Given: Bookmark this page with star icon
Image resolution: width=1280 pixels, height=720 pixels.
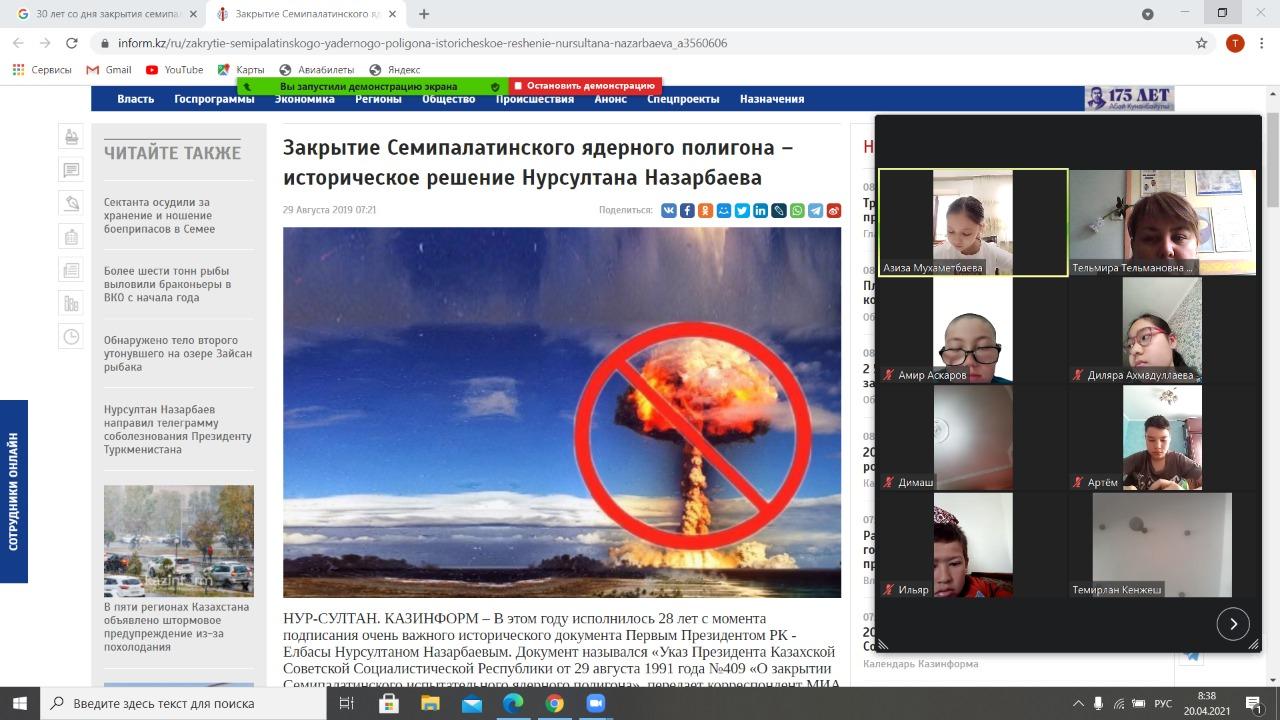Looking at the screenshot, I should click(1201, 43).
